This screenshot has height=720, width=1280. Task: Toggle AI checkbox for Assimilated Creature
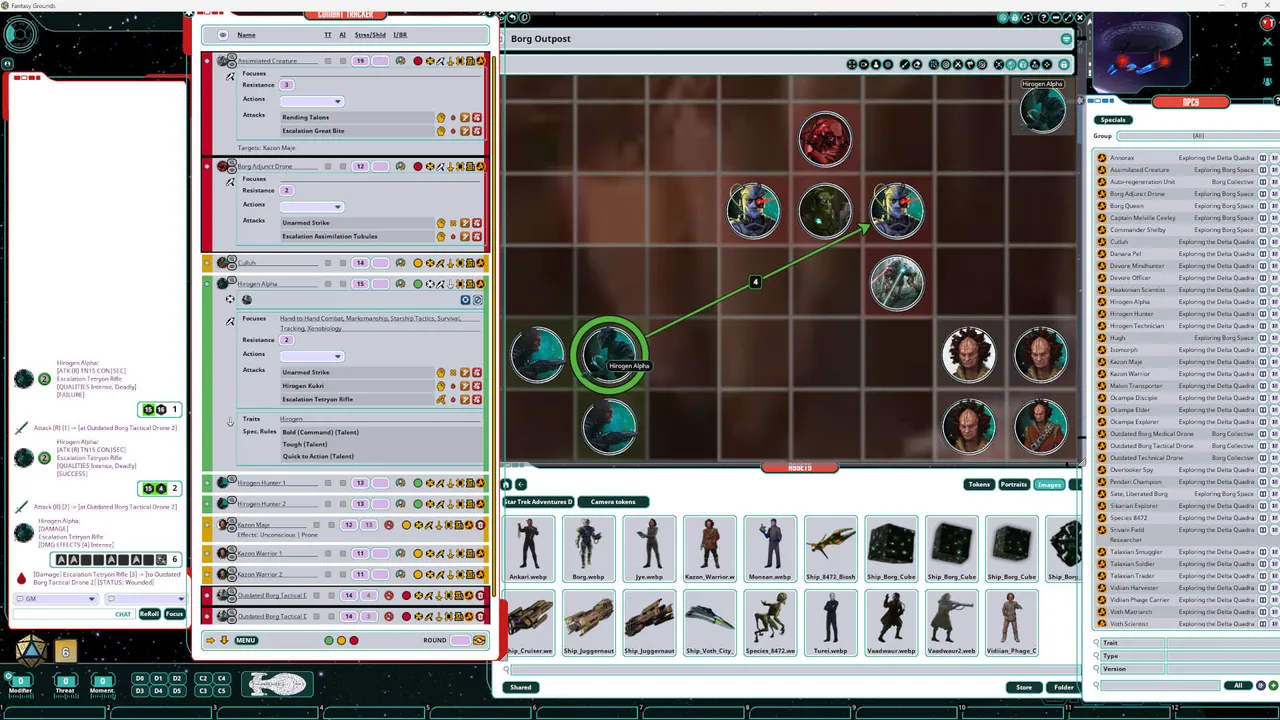point(343,61)
